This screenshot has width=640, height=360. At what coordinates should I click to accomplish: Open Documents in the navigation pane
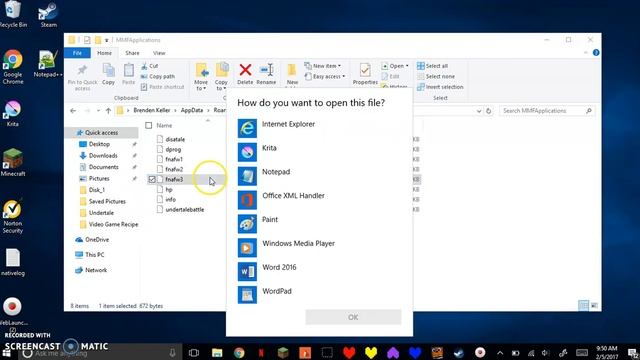tap(104, 167)
